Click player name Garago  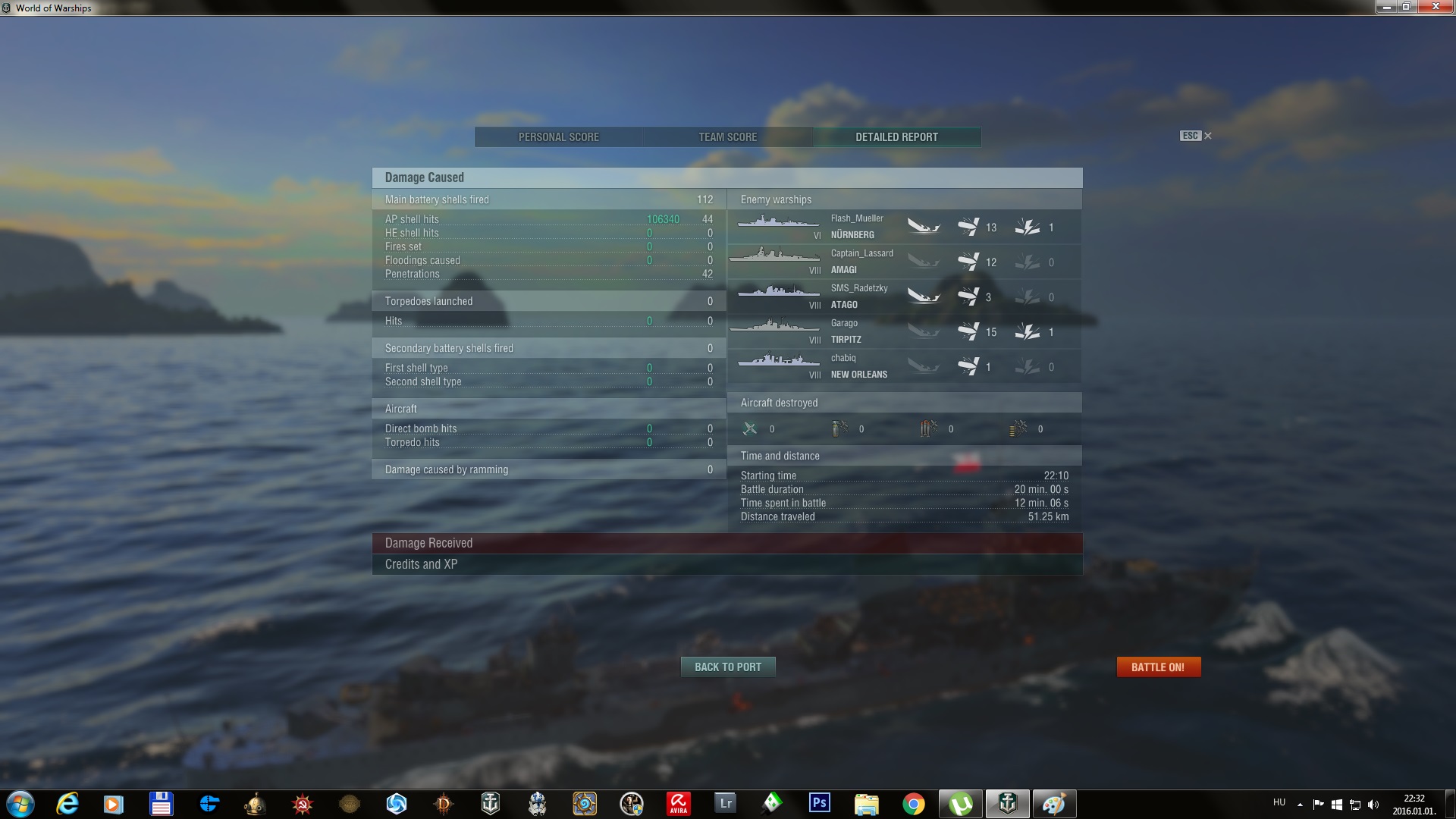tap(844, 323)
